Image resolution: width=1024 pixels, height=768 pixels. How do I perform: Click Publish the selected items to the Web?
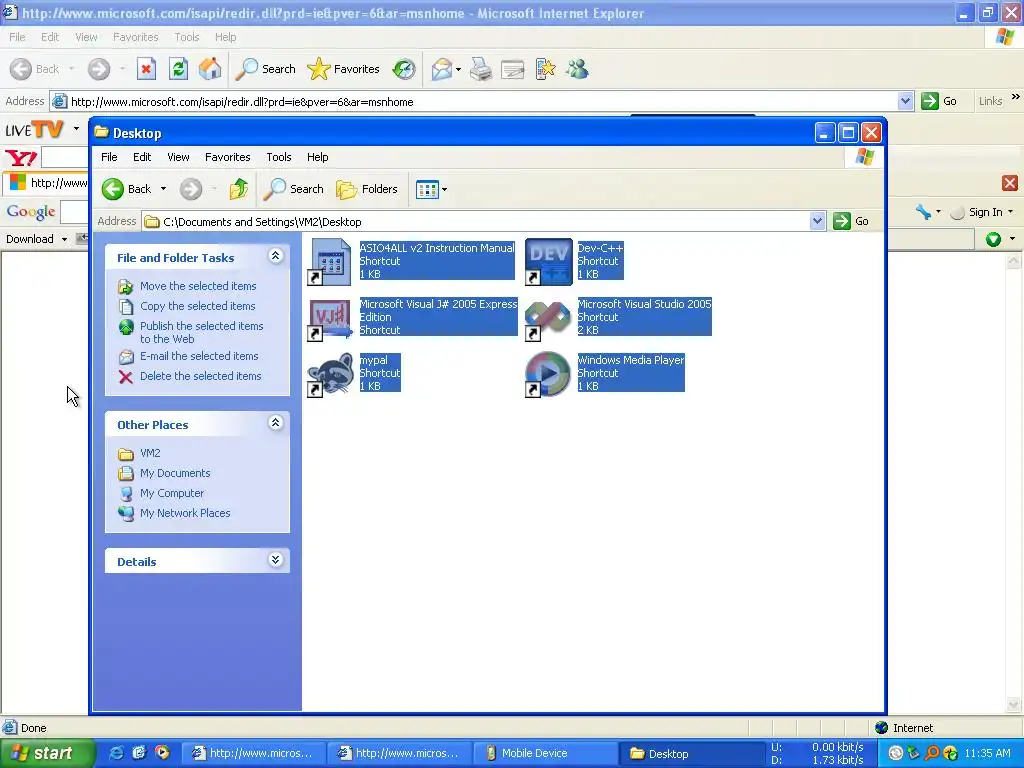[x=201, y=332]
